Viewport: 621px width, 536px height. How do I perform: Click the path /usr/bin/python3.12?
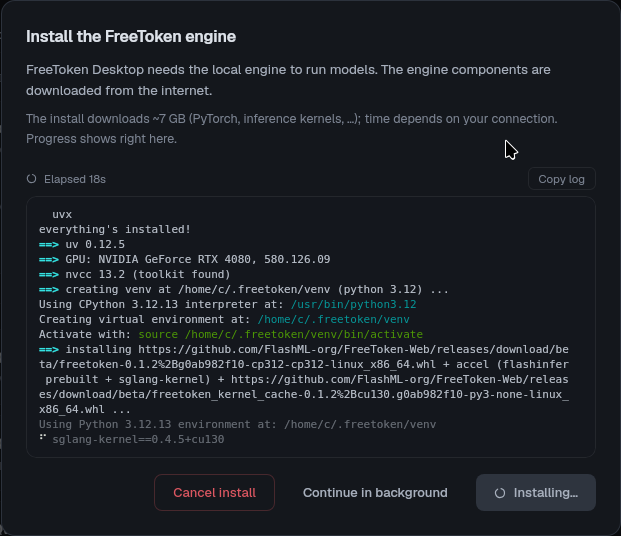[354, 304]
